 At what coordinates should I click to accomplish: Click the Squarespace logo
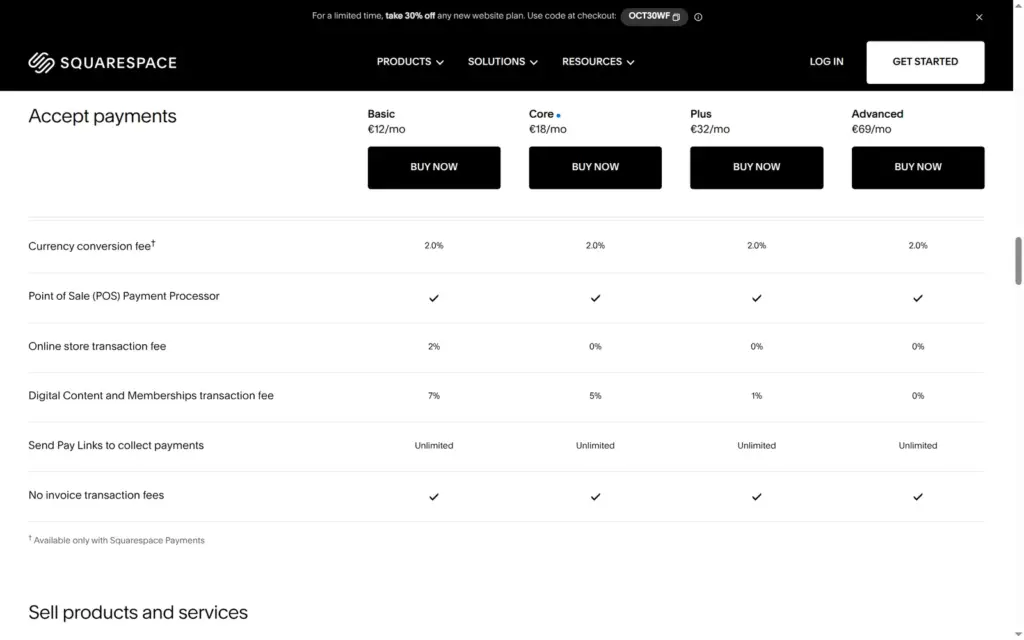[x=103, y=63]
